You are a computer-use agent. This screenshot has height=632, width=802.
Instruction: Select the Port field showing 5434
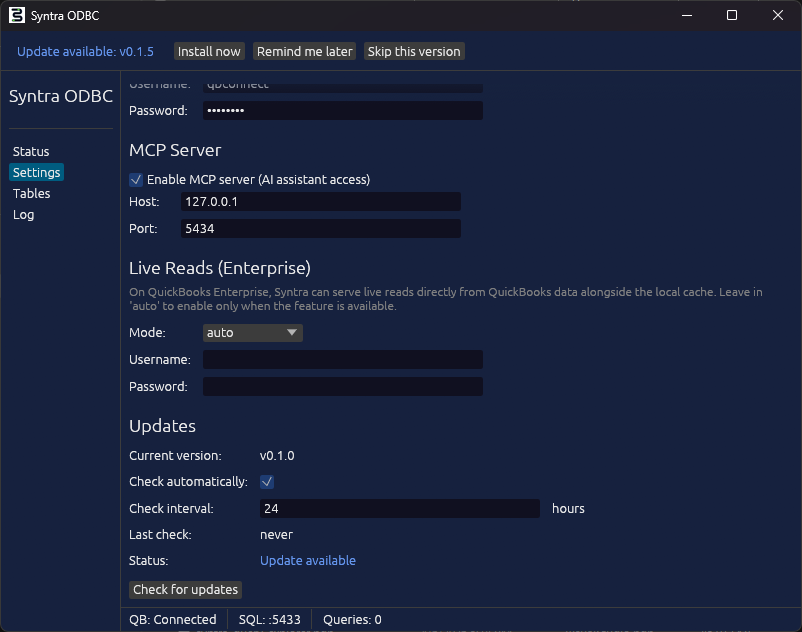click(x=320, y=228)
